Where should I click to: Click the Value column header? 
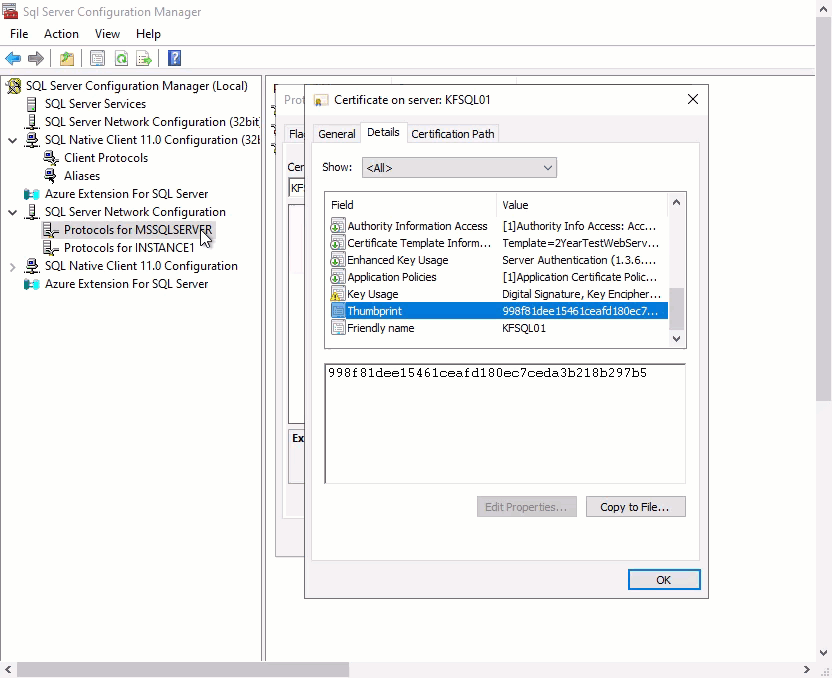pyautogui.click(x=582, y=205)
